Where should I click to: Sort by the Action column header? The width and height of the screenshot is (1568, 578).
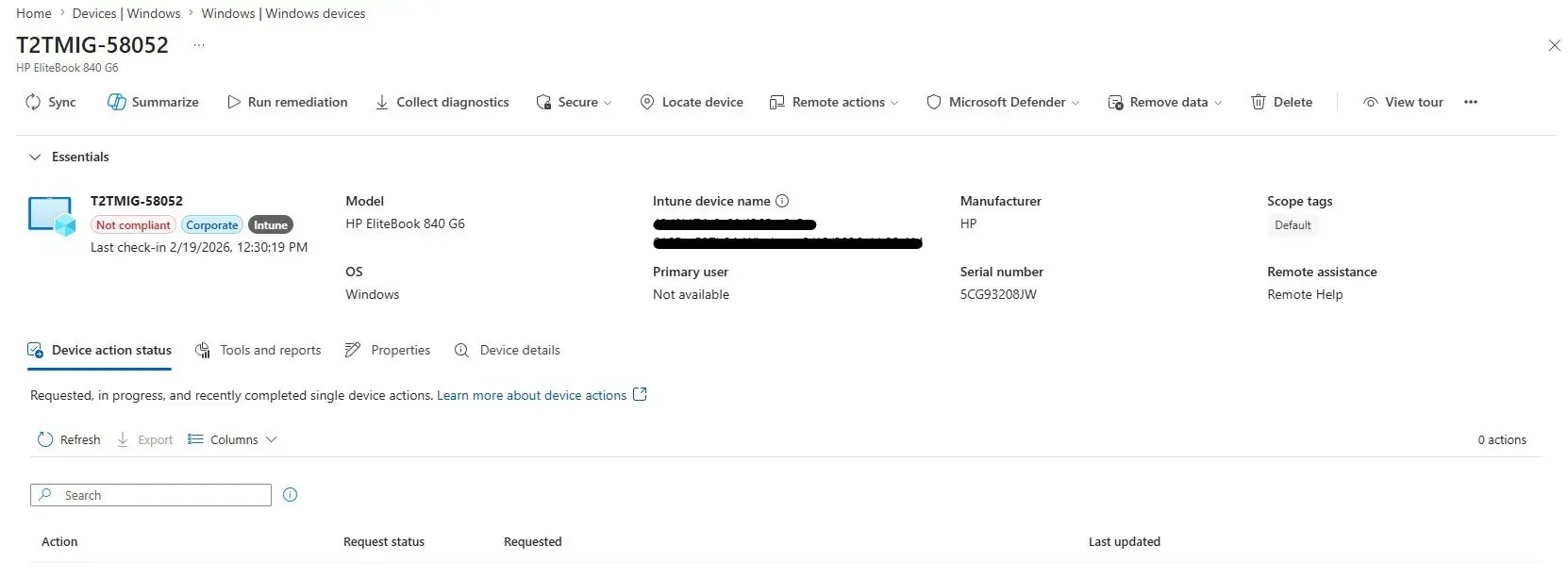point(59,541)
